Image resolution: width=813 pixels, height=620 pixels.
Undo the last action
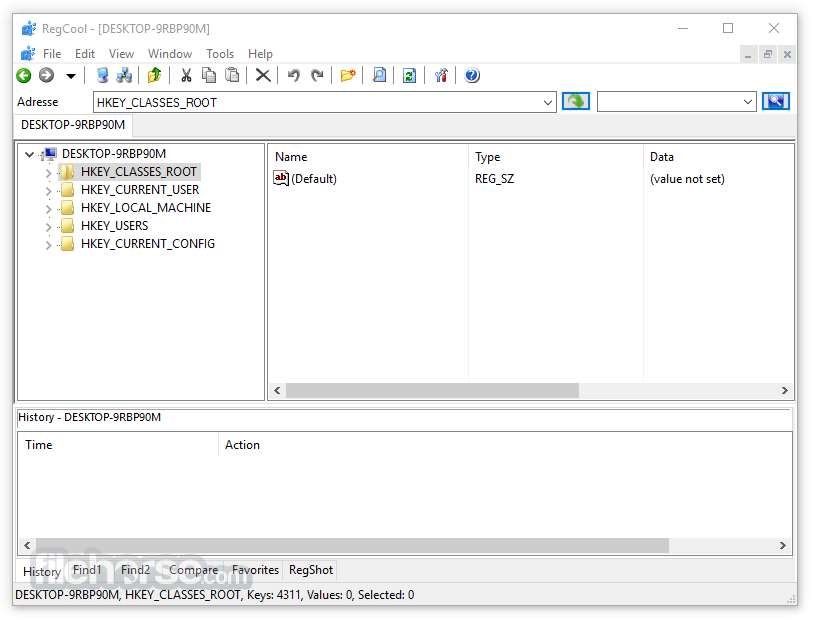coord(293,76)
